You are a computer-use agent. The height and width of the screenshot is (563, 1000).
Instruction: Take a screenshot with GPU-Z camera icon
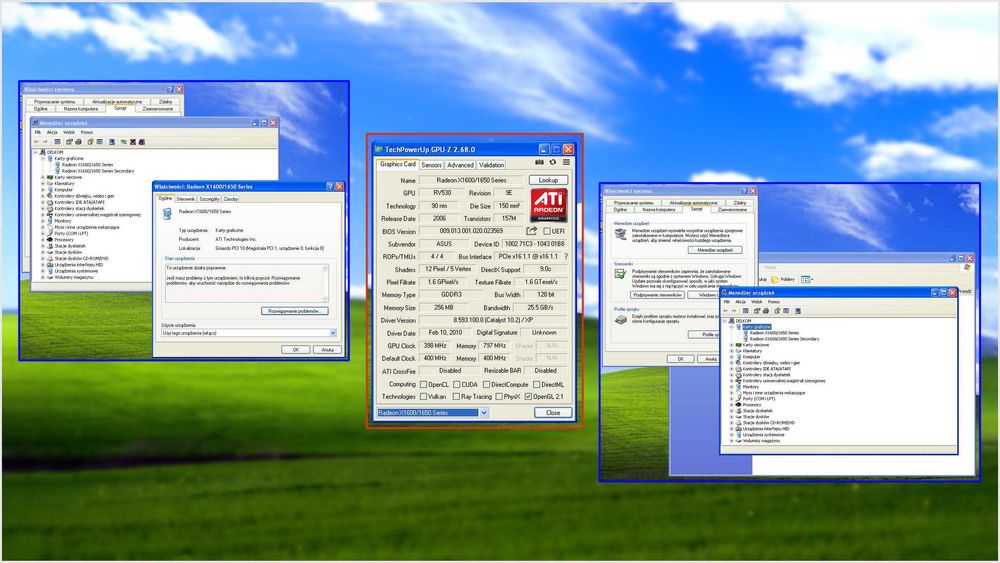[x=539, y=163]
